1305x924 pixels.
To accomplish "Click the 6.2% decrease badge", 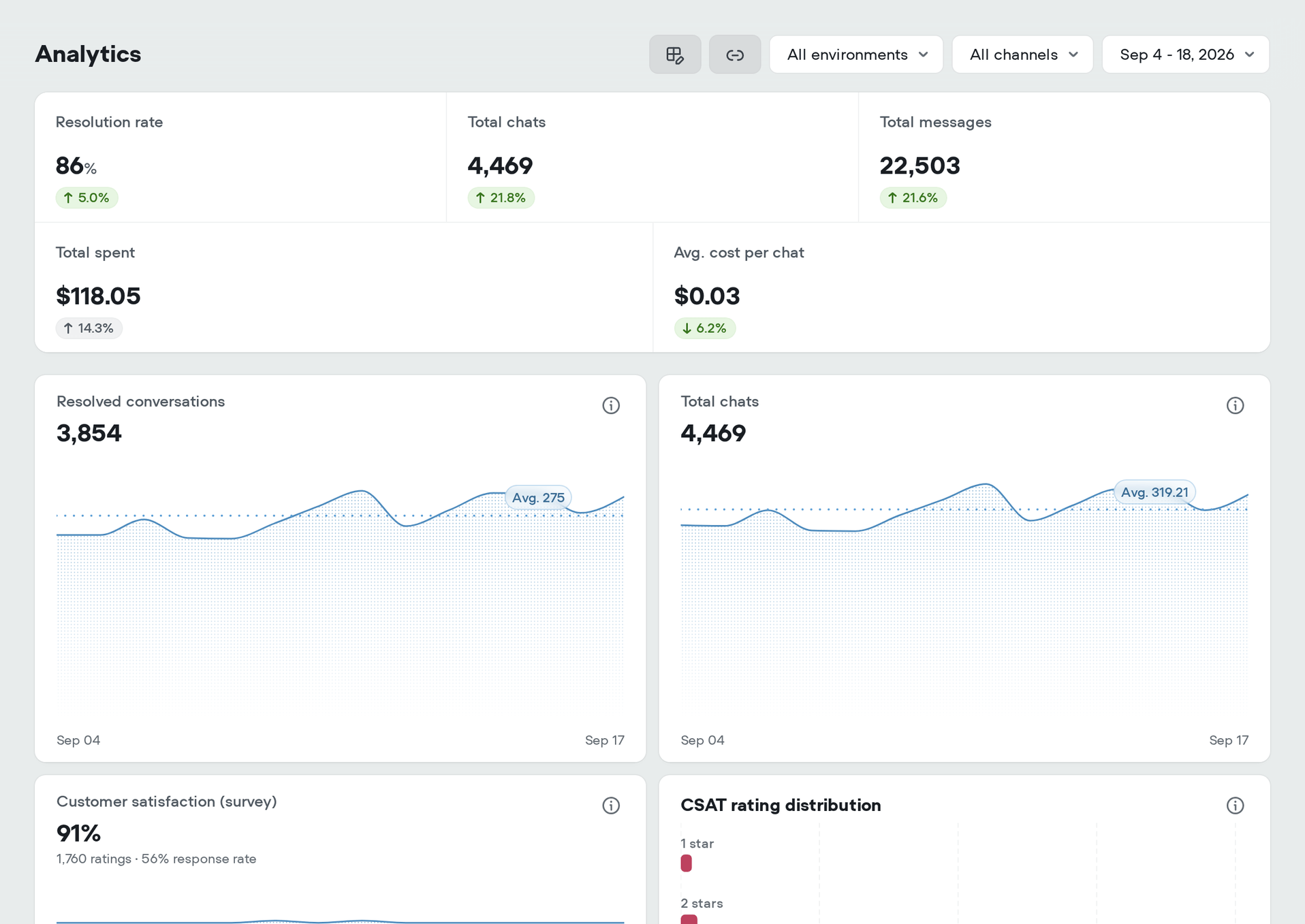I will coord(704,328).
